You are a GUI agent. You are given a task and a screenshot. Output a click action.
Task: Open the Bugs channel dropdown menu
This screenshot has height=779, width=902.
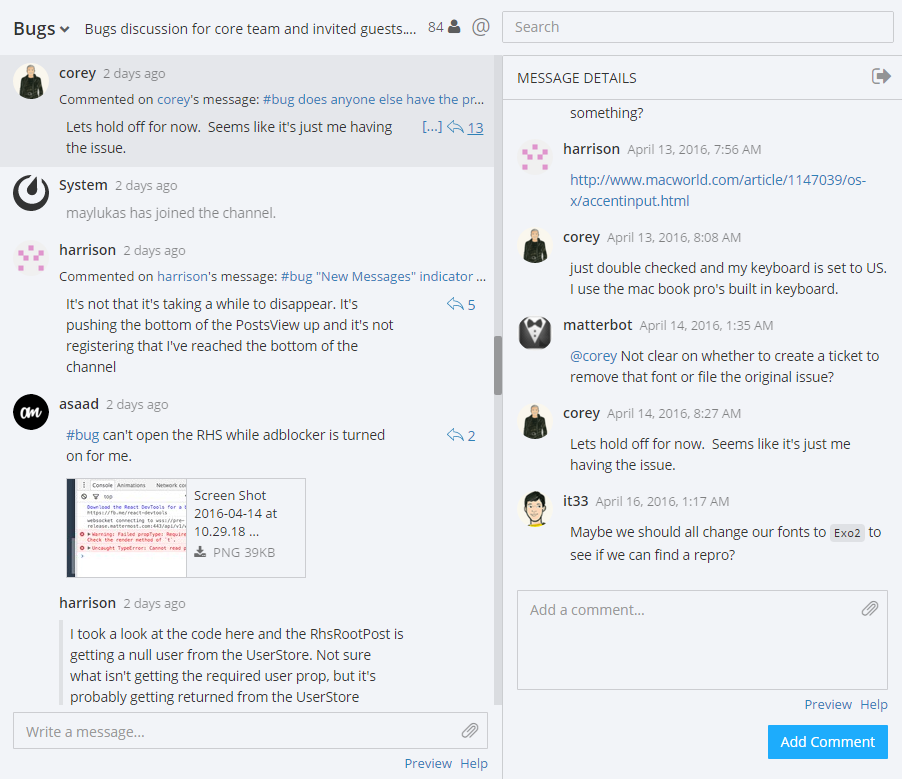(41, 28)
